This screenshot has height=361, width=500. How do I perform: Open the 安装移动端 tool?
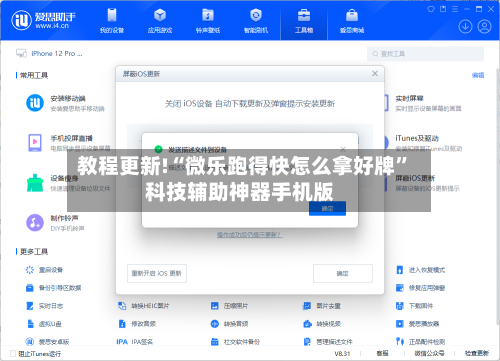65,103
